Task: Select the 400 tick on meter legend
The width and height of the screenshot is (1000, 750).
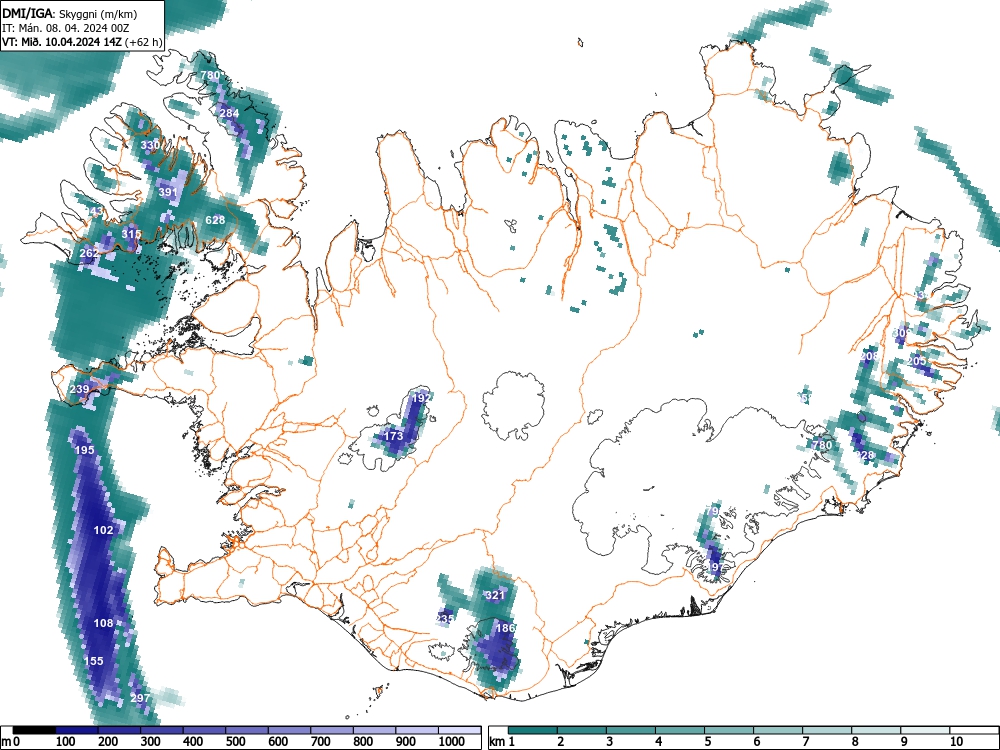Action: [193, 742]
